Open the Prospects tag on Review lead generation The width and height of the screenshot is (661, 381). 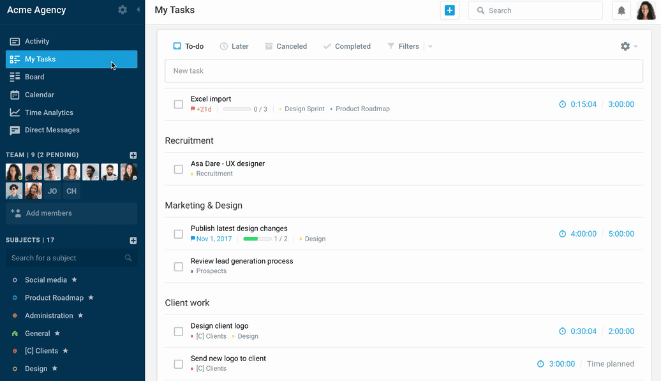(209, 271)
